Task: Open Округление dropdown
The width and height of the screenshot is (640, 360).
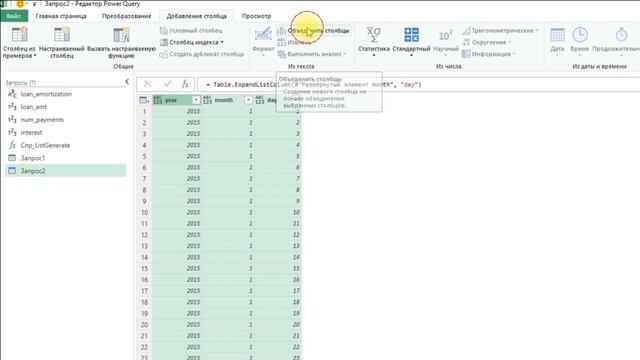Action: click(487, 42)
